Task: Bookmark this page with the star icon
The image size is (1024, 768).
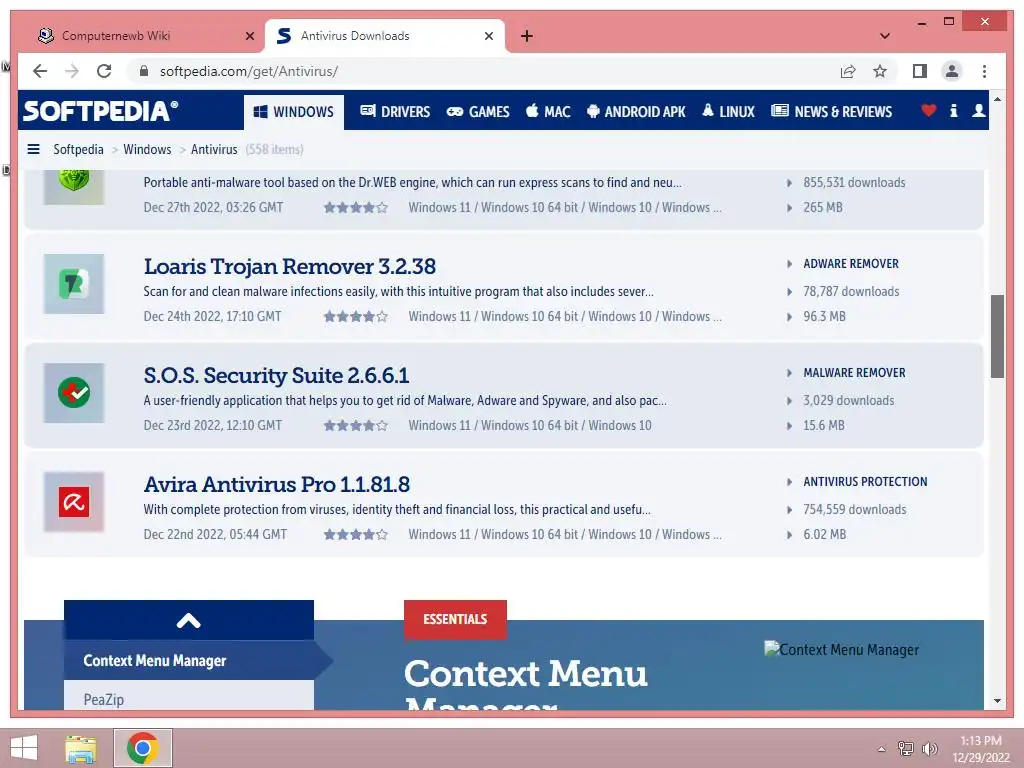Action: [x=880, y=71]
